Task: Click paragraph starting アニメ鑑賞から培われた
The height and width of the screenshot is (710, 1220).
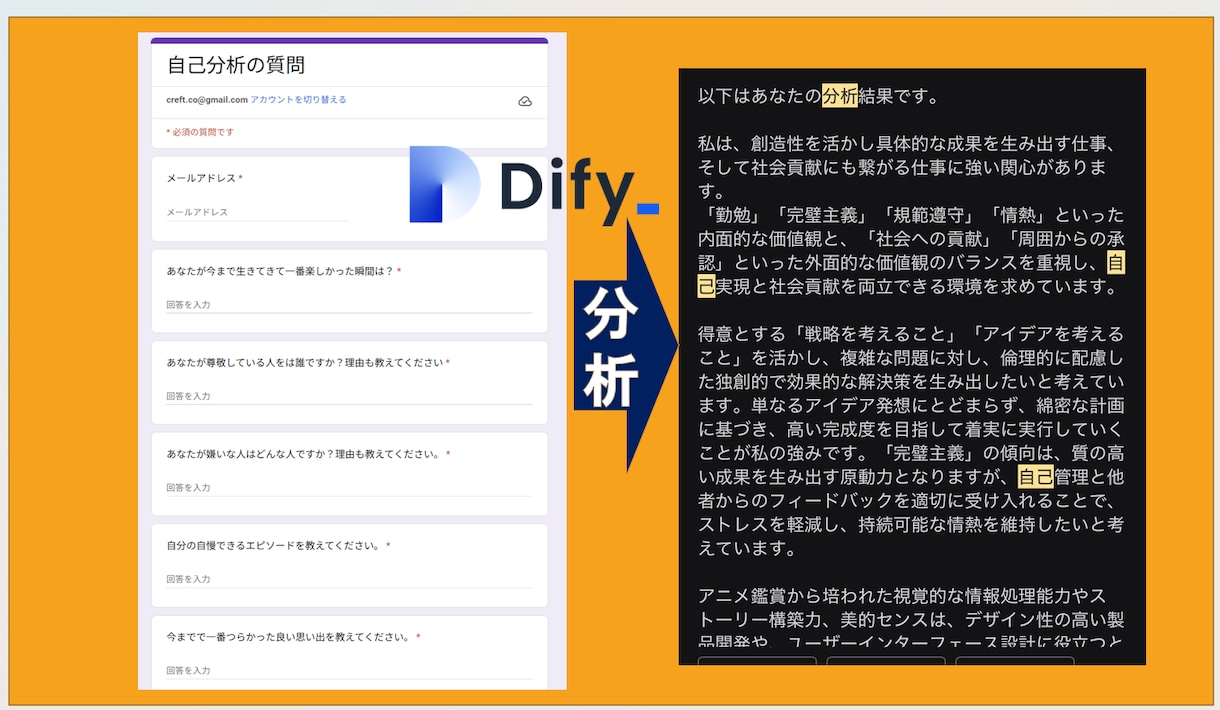Action: (911, 618)
